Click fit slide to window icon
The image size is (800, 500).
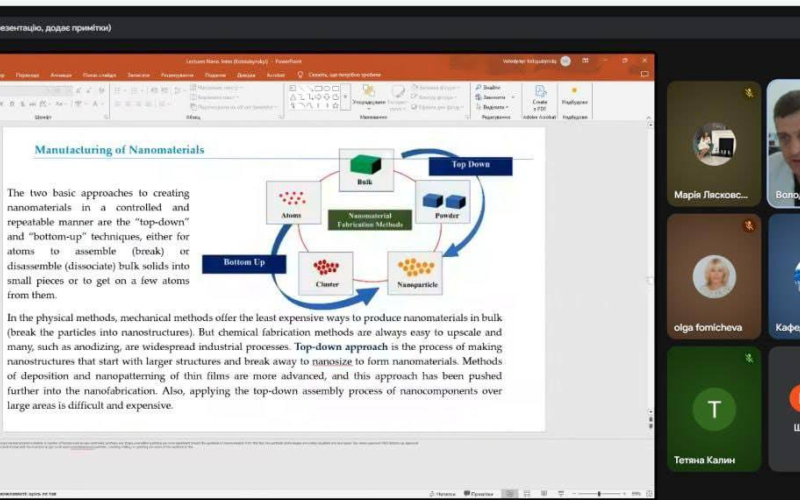pyautogui.click(x=649, y=493)
